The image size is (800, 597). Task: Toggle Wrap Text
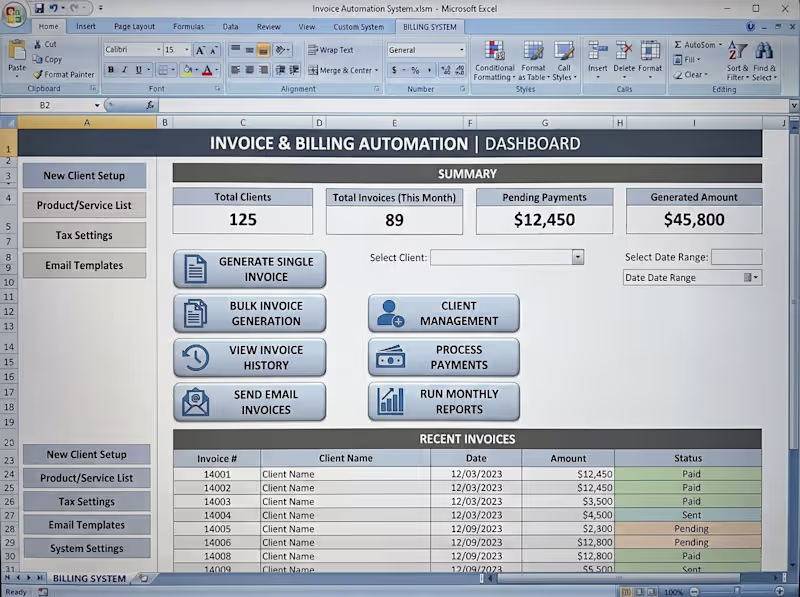tap(331, 50)
